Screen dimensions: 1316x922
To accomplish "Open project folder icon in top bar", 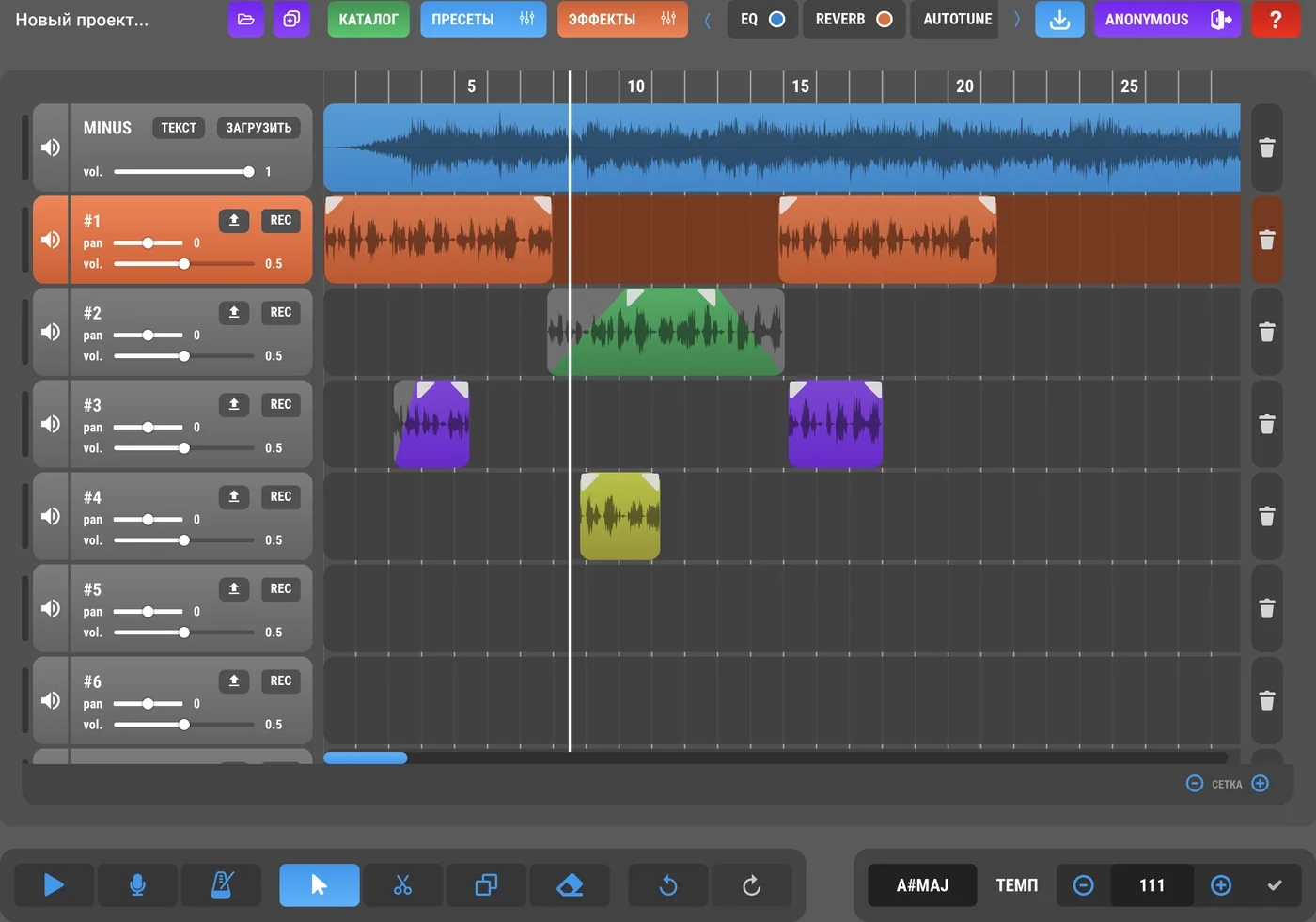I will (x=246, y=20).
